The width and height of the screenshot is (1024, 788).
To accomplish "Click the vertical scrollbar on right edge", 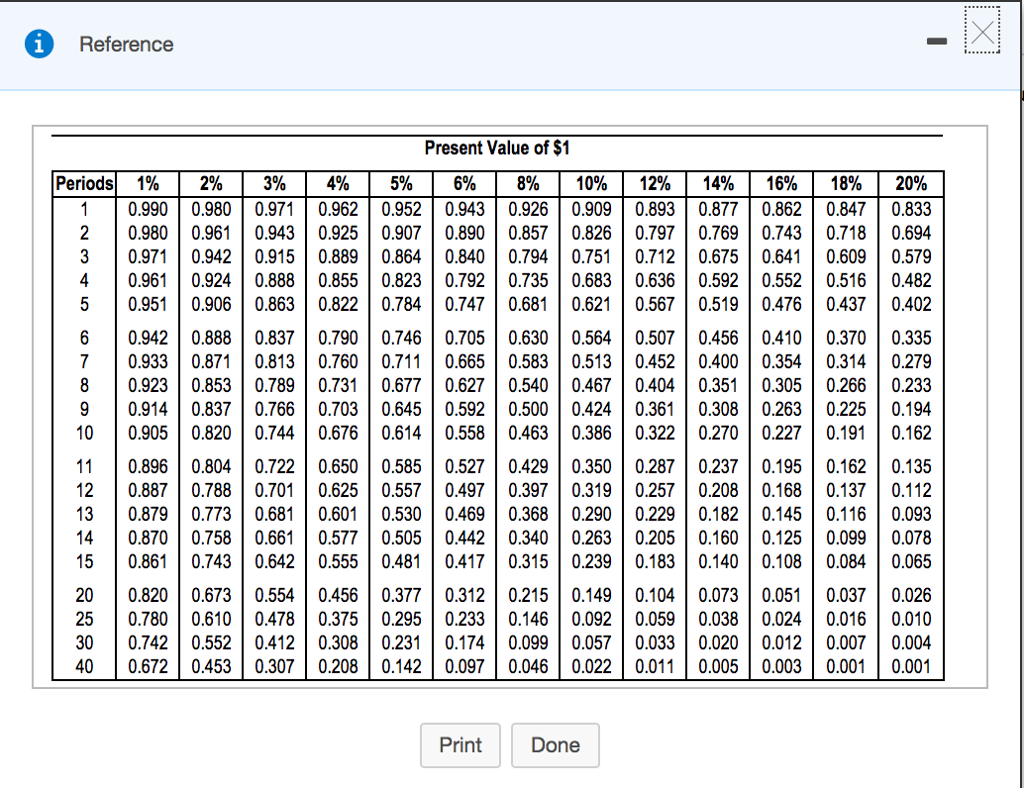I will (1020, 400).
